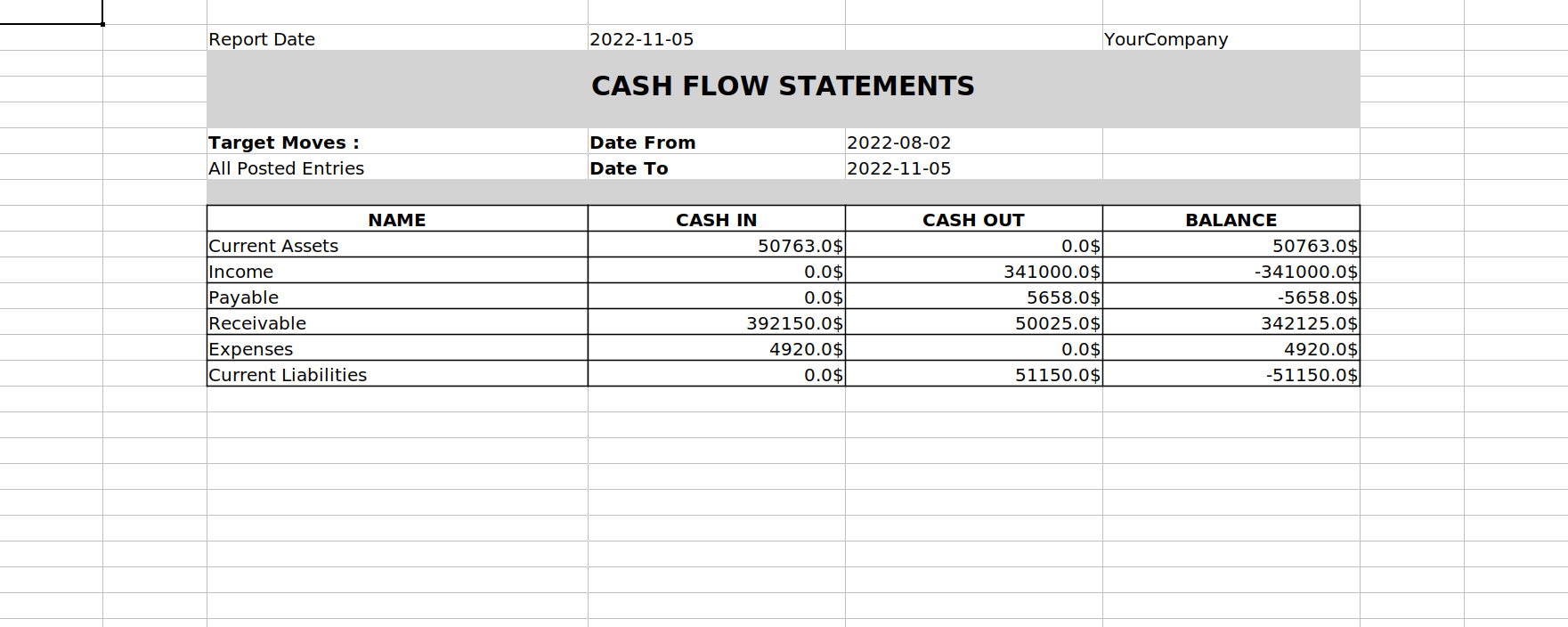Click the YourCompany cell

pyautogui.click(x=1231, y=38)
